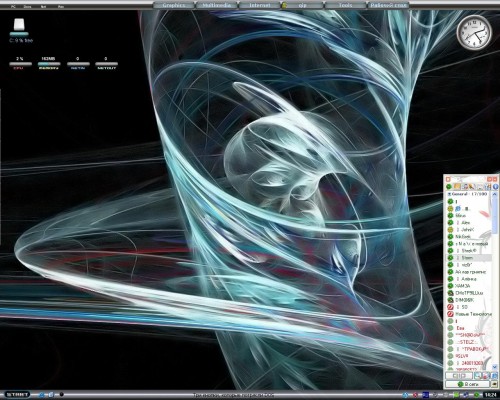The image size is (500, 400).
Task: Open the Tools tab on top bar
Action: point(346,5)
